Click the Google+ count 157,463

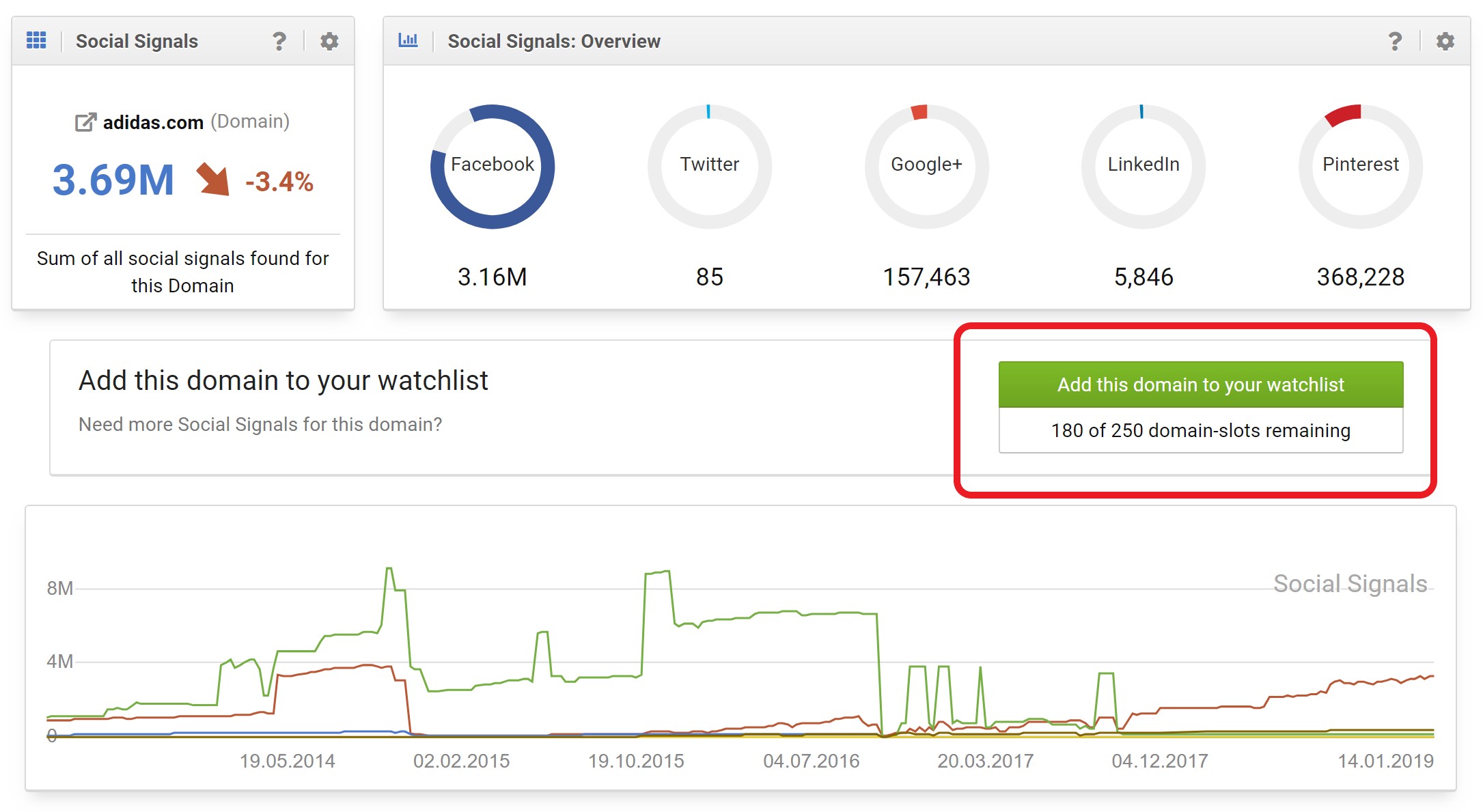coord(927,277)
